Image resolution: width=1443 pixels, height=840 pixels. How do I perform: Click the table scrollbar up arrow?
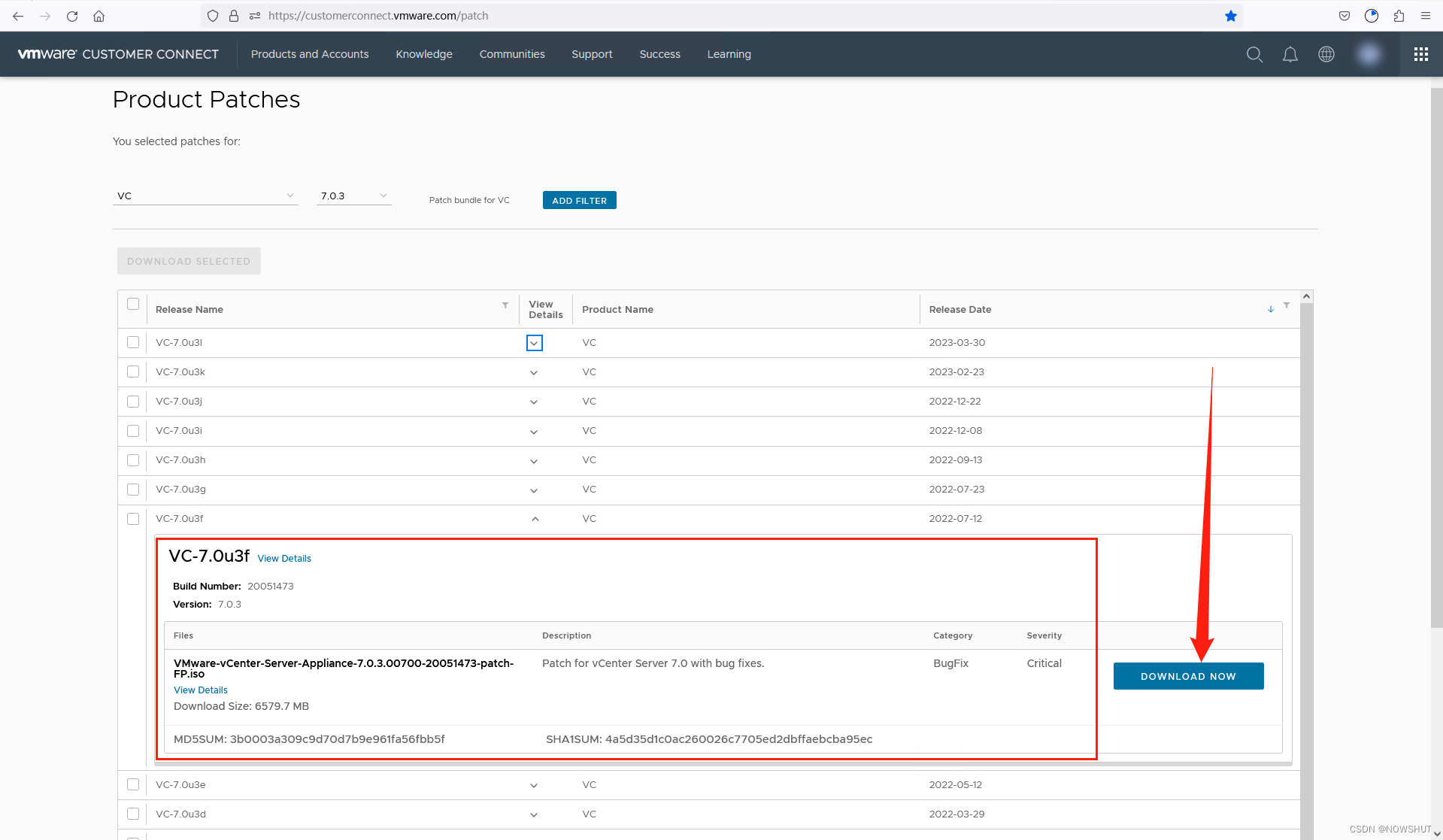pos(1306,296)
